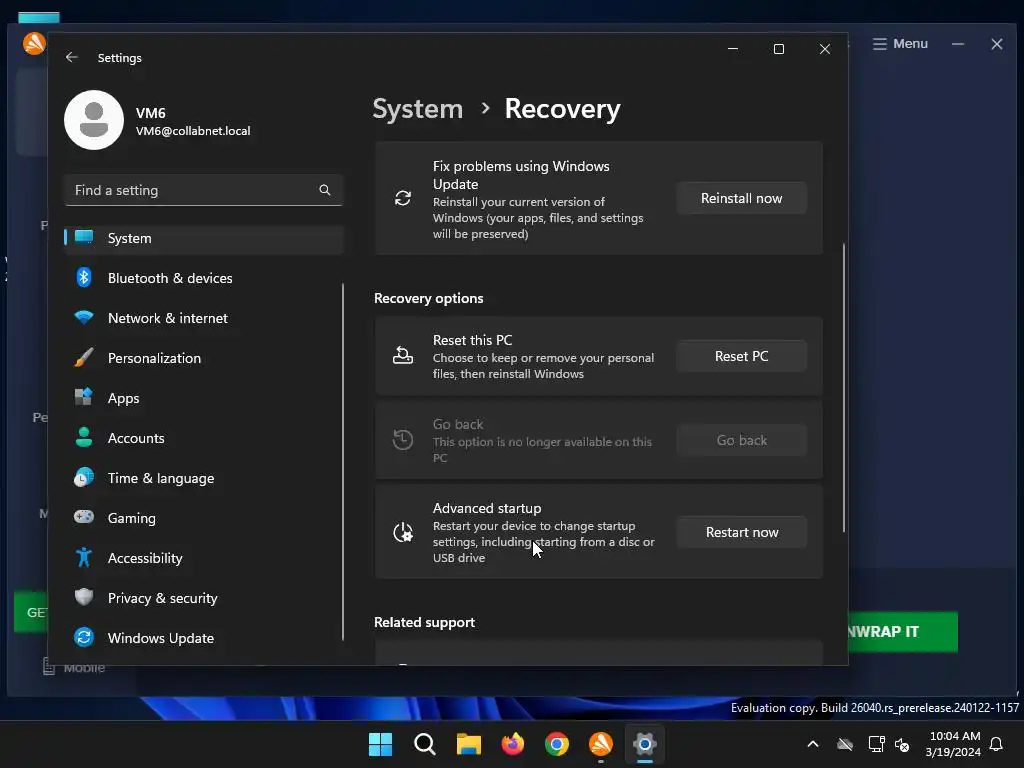This screenshot has width=1024, height=768.
Task: Click the "Recovery options" heading
Action: 428,298
